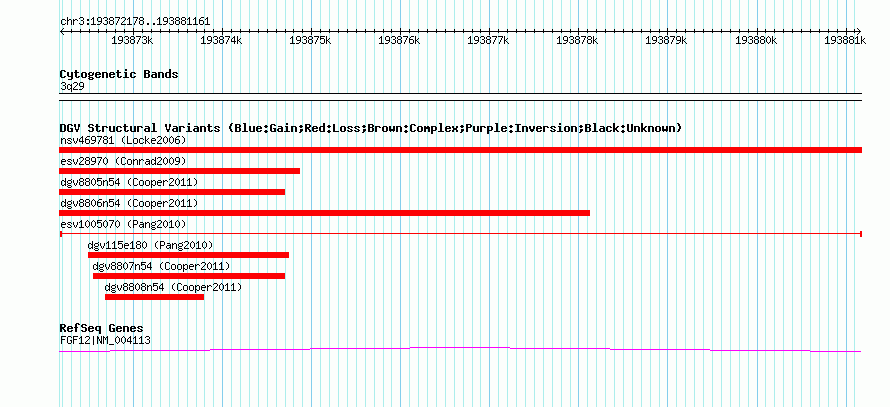890x407 pixels.
Task: Open dgv8807n54 (Cooper2011) variant label
Action: (162, 266)
